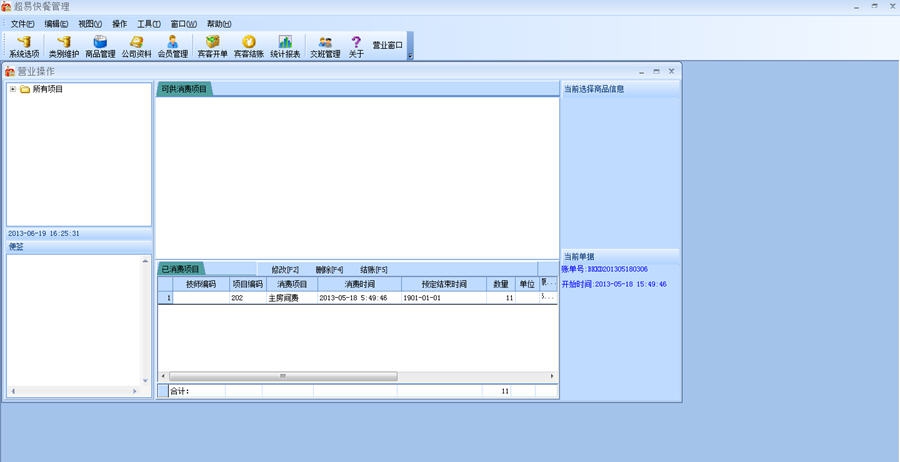The image size is (900, 462).
Task: Click 宾客开单 guest order icon
Action: pos(212,46)
